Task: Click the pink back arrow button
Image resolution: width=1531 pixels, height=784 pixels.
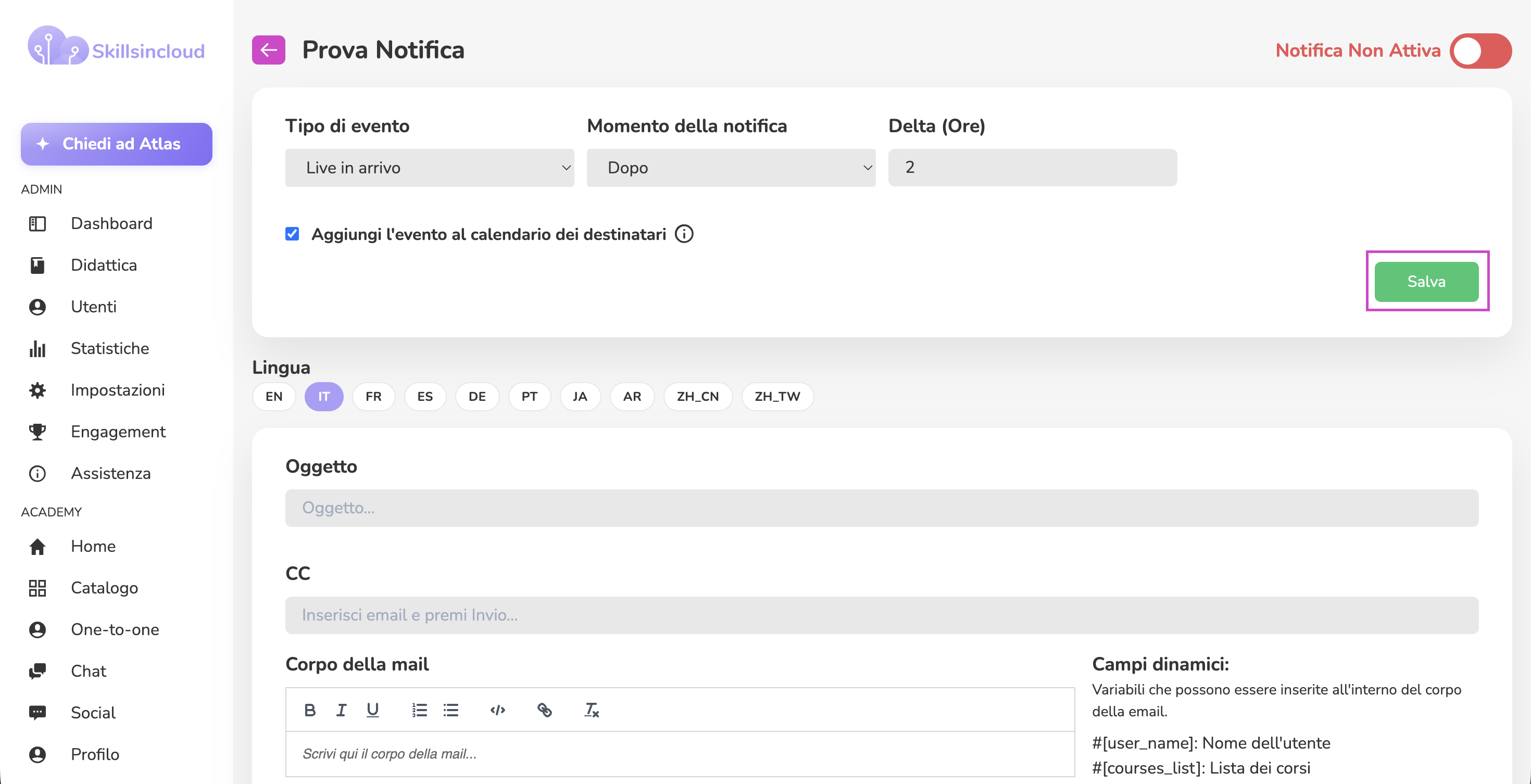Action: tap(268, 50)
